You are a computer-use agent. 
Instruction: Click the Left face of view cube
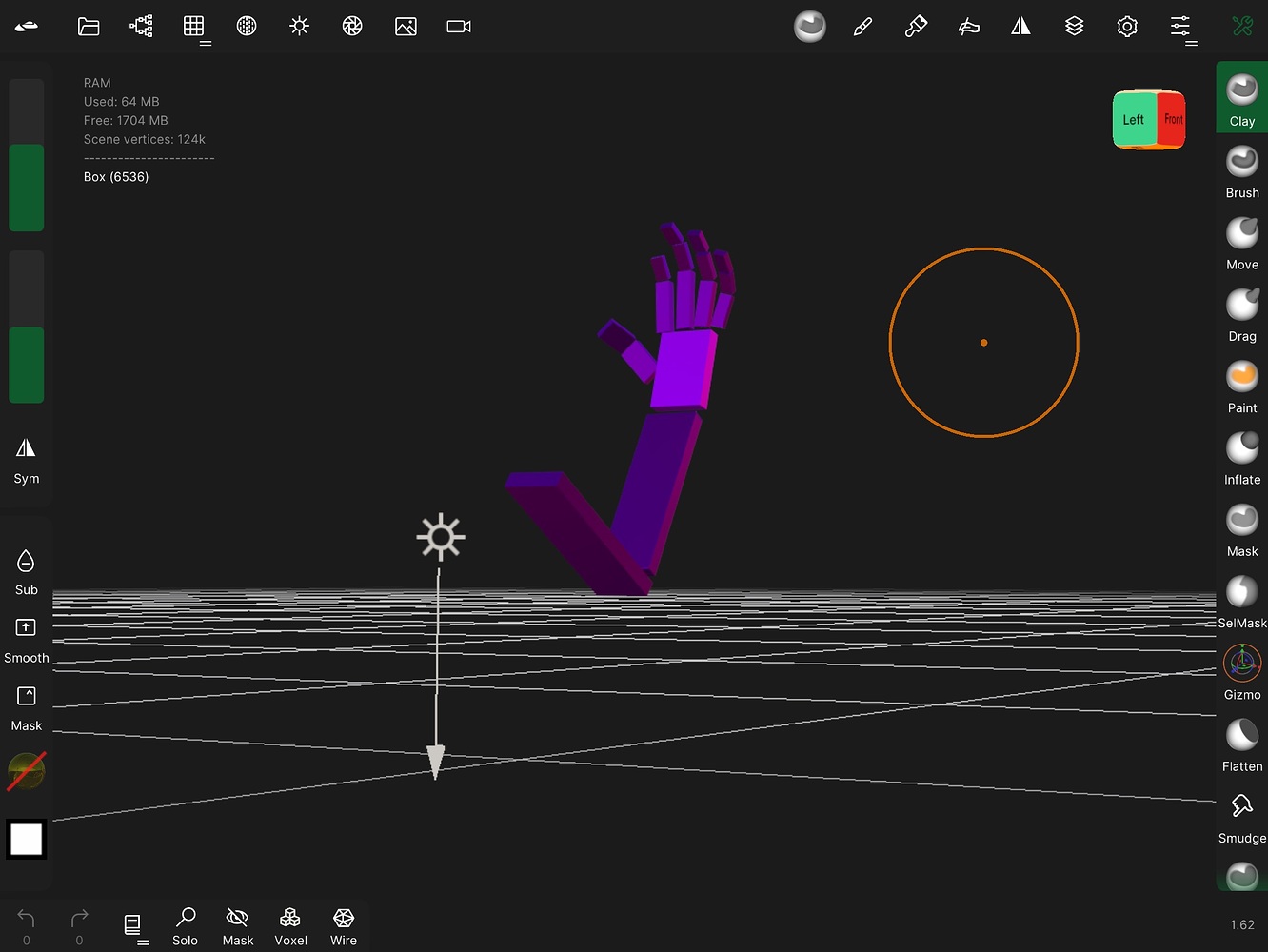point(1134,120)
